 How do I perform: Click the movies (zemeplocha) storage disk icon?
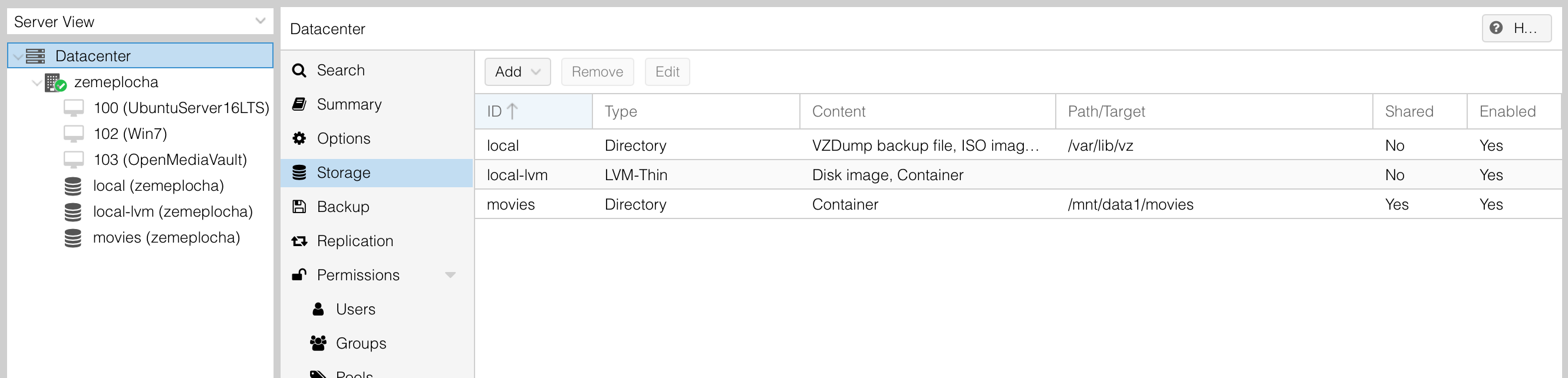73,238
